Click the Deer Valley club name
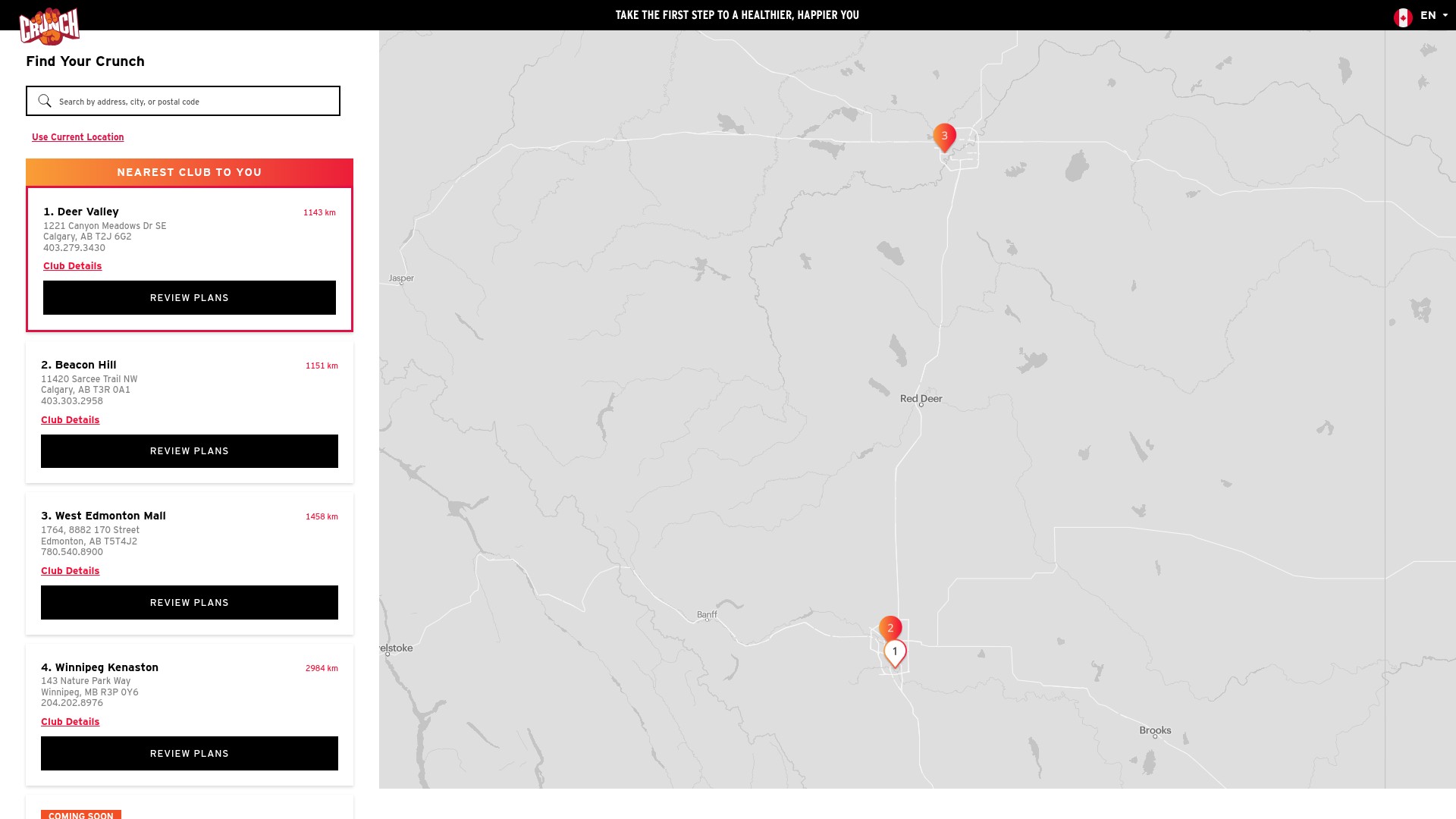1456x819 pixels. [x=81, y=212]
